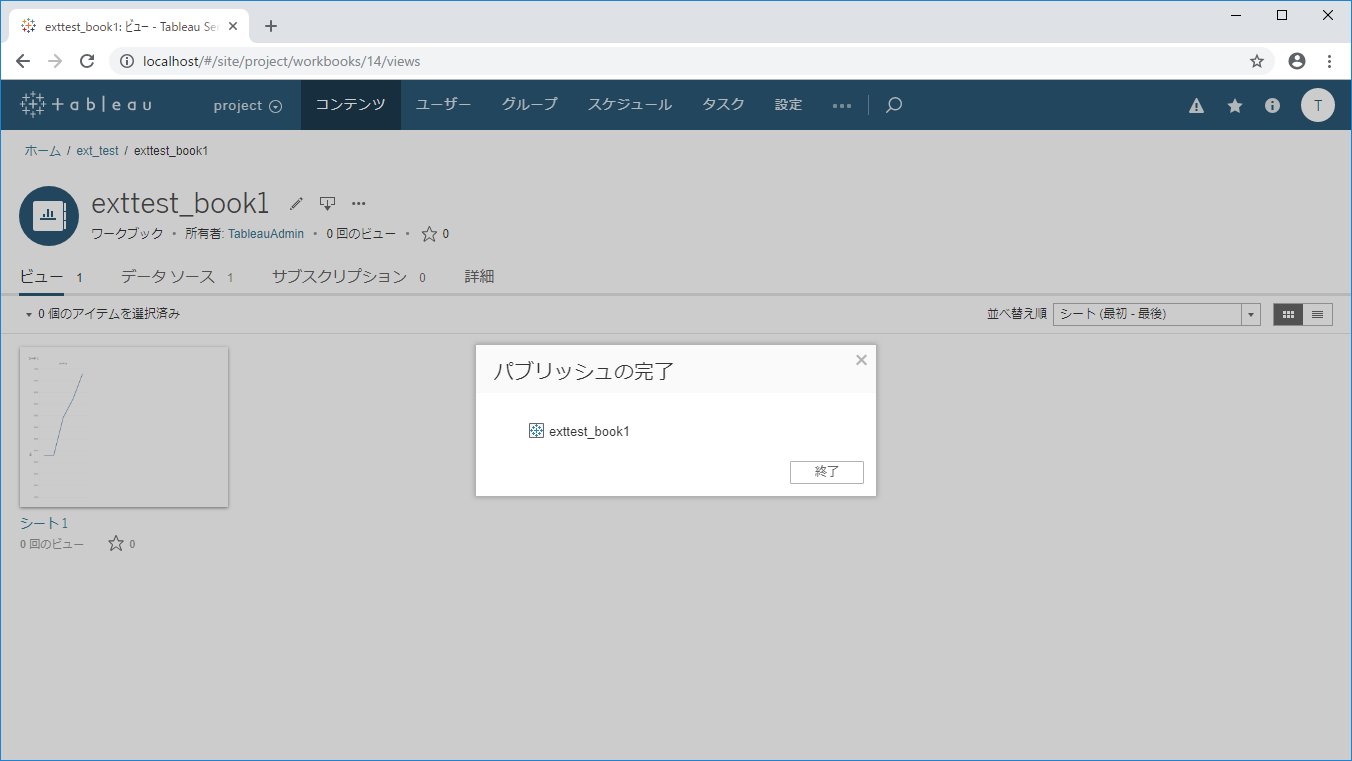Viewport: 1352px width, 761px height.
Task: Open the alerts warning triangle icon
Action: point(1196,105)
